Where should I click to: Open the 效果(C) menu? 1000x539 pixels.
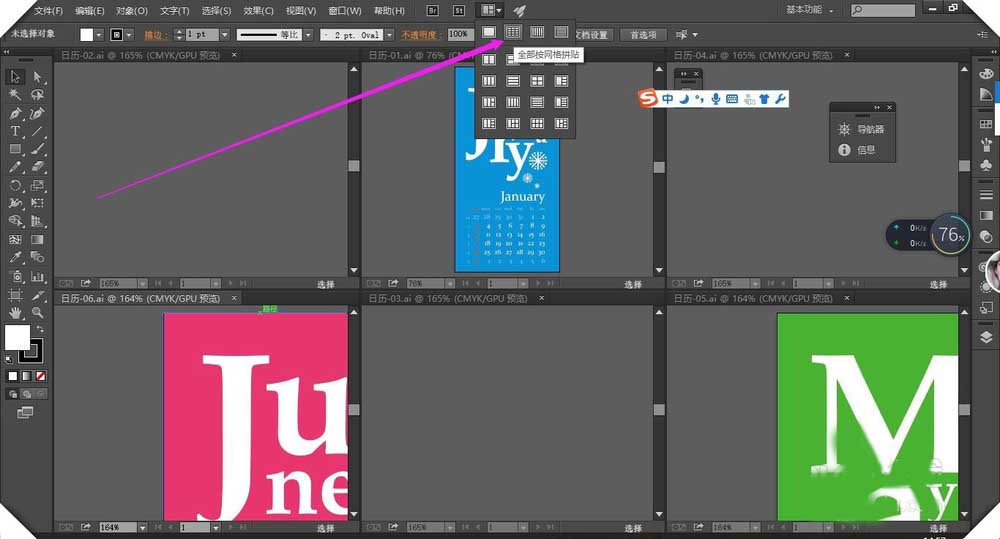tap(258, 11)
